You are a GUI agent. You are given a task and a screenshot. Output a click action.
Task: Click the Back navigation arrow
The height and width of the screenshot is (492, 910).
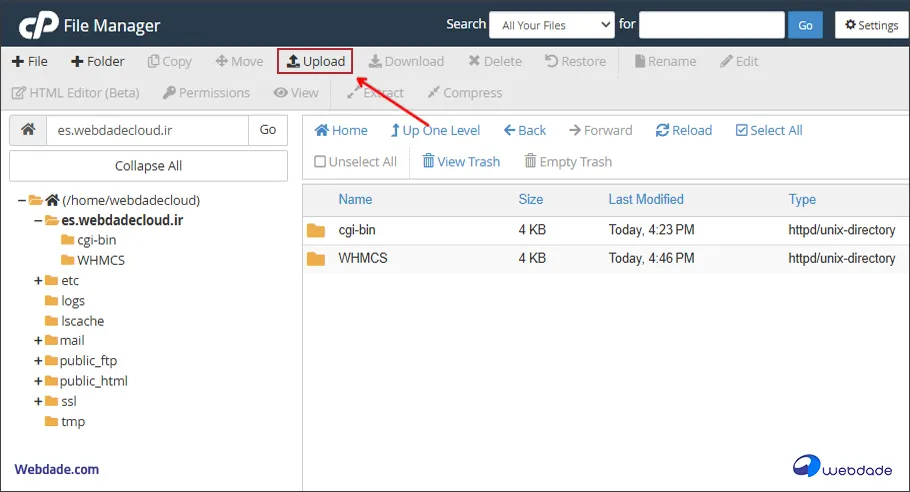525,130
